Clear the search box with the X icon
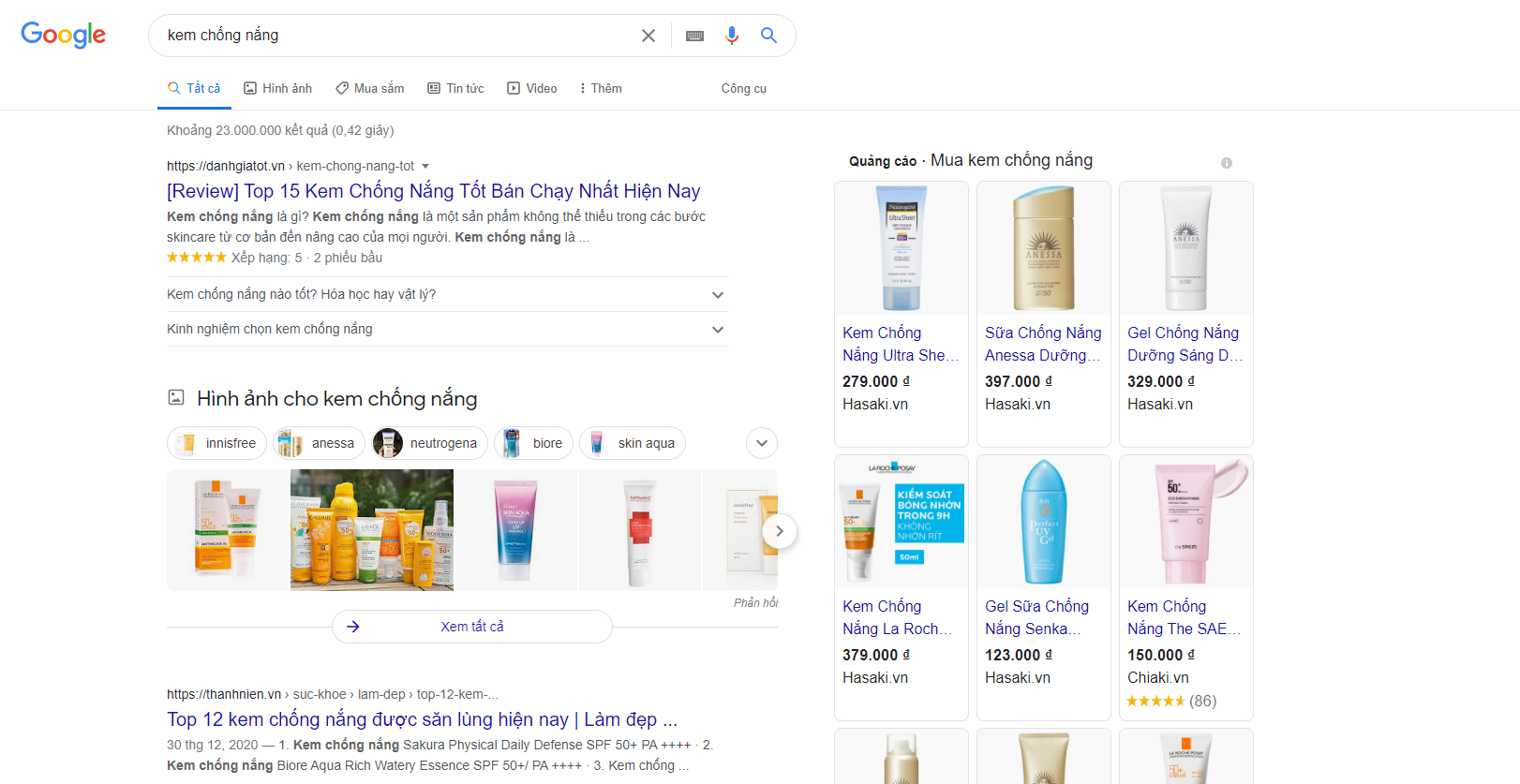The height and width of the screenshot is (784, 1520). coord(648,36)
